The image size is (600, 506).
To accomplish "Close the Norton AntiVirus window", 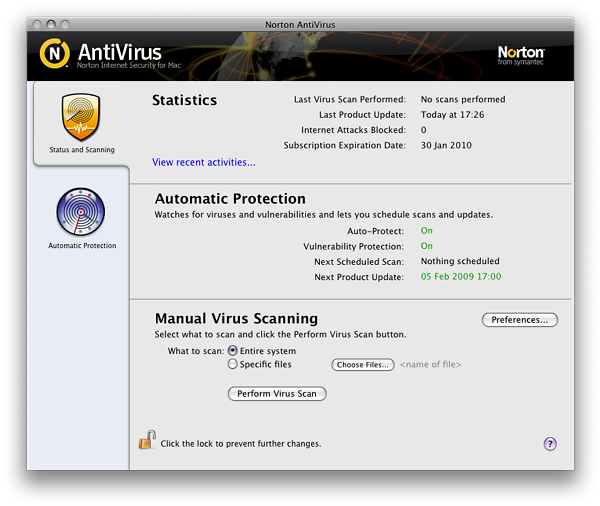I will pyautogui.click(x=36, y=23).
